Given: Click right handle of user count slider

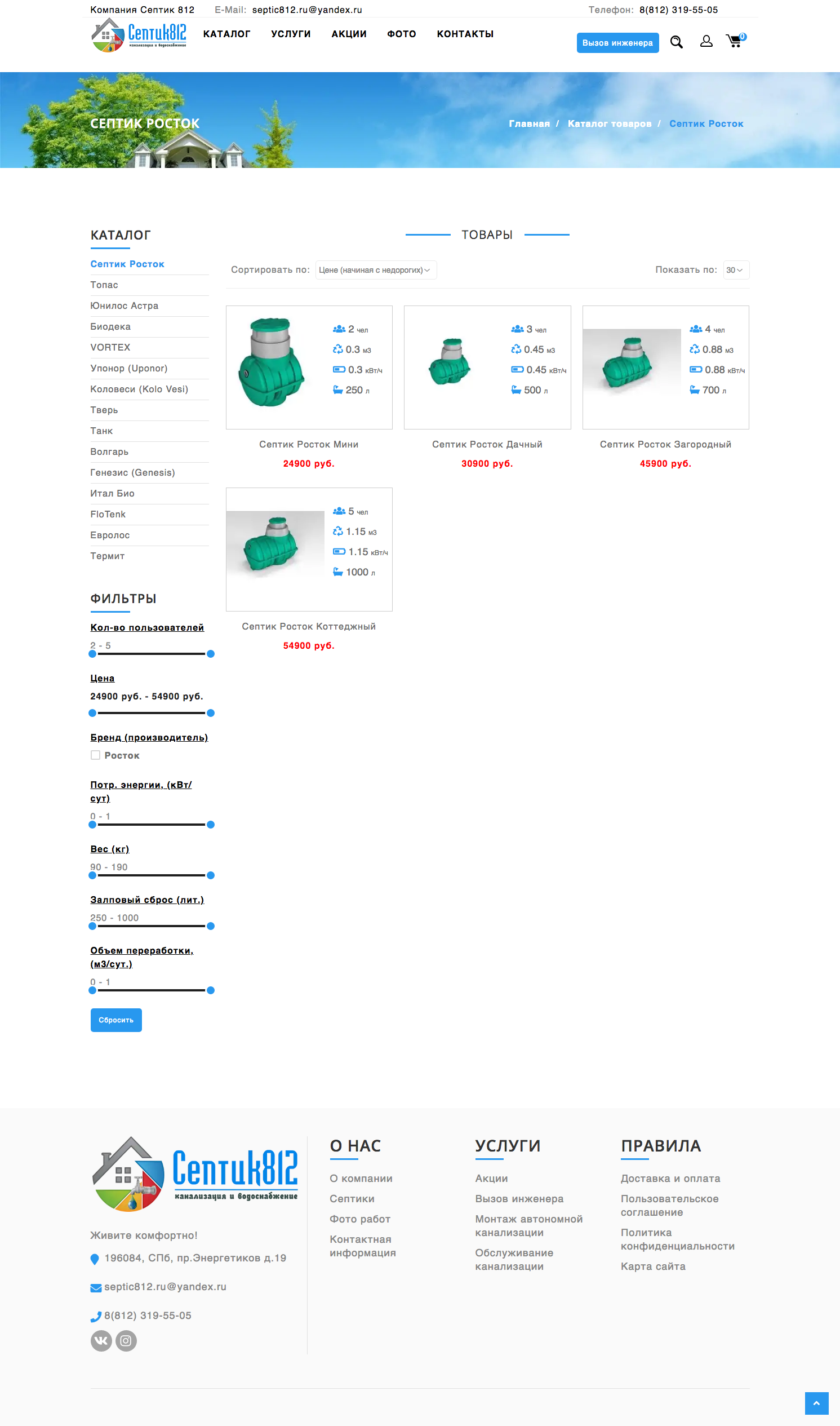Looking at the screenshot, I should point(211,653).
